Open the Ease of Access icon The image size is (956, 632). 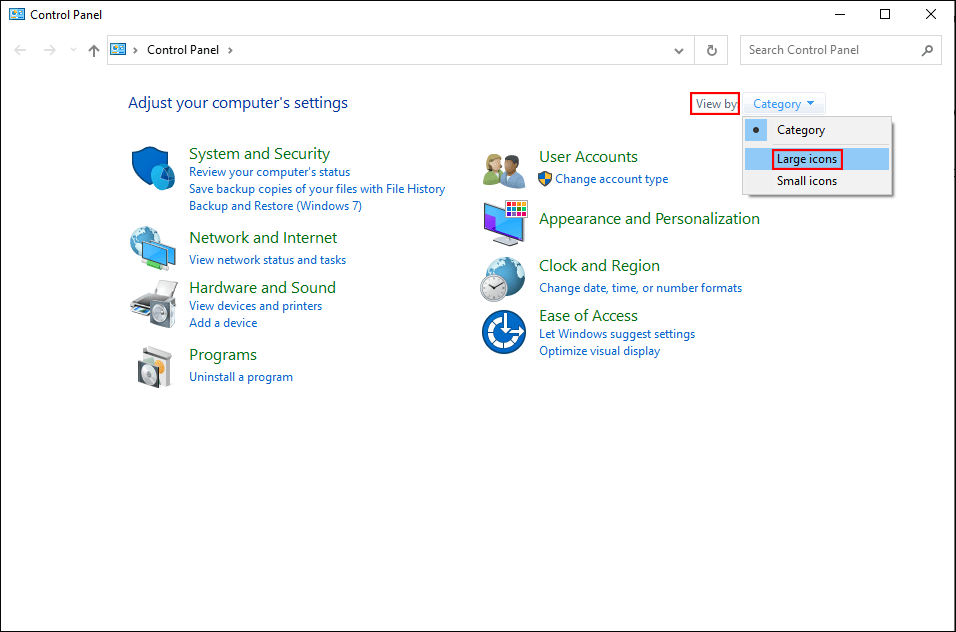(x=503, y=330)
